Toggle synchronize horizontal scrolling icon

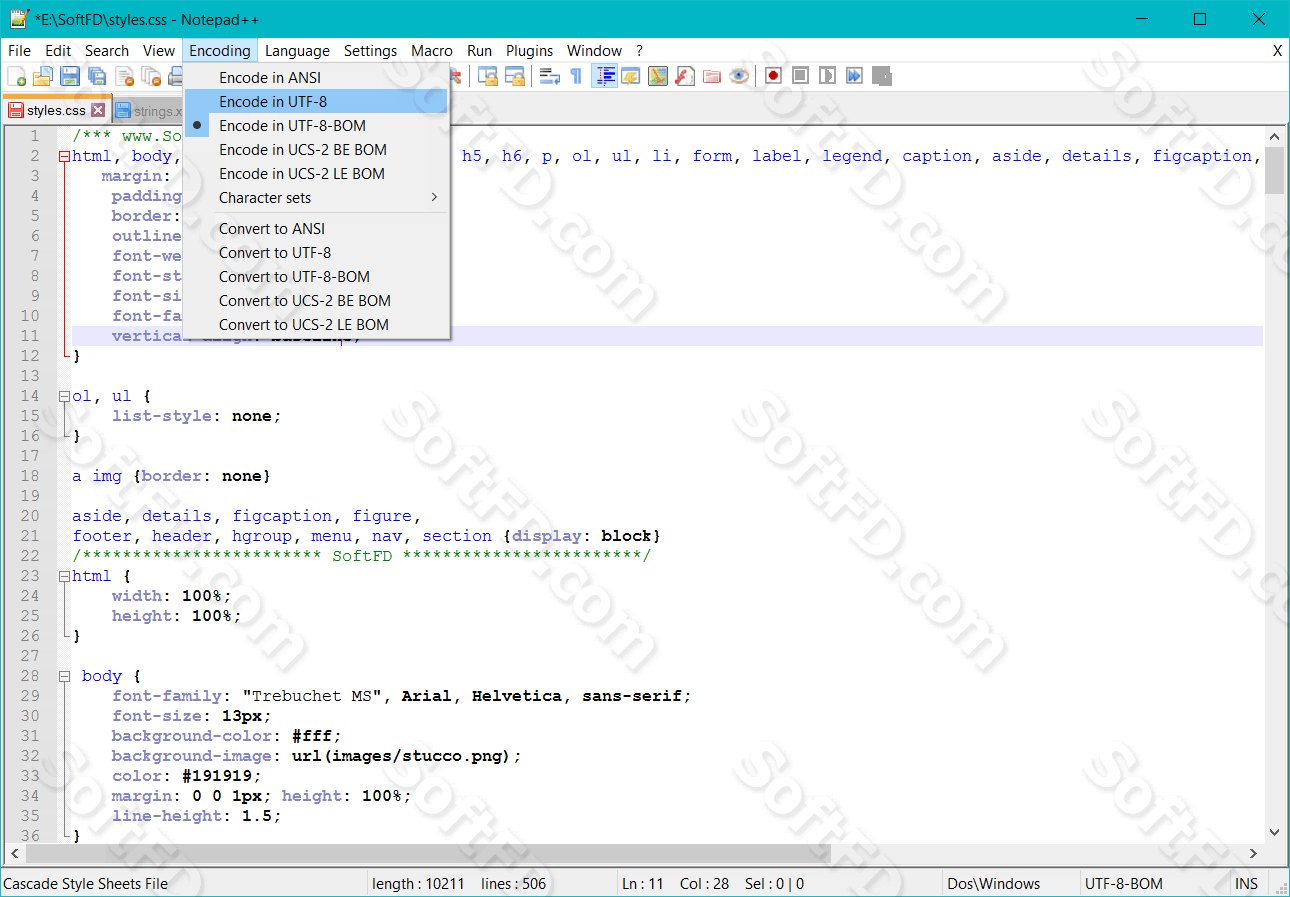(515, 76)
